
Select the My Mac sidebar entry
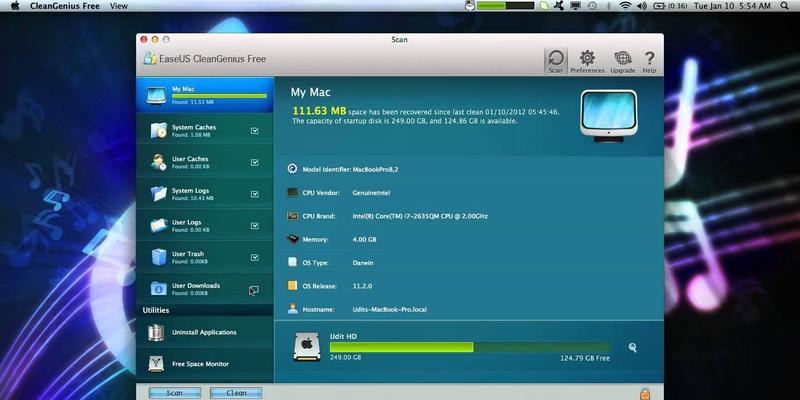pyautogui.click(x=205, y=95)
